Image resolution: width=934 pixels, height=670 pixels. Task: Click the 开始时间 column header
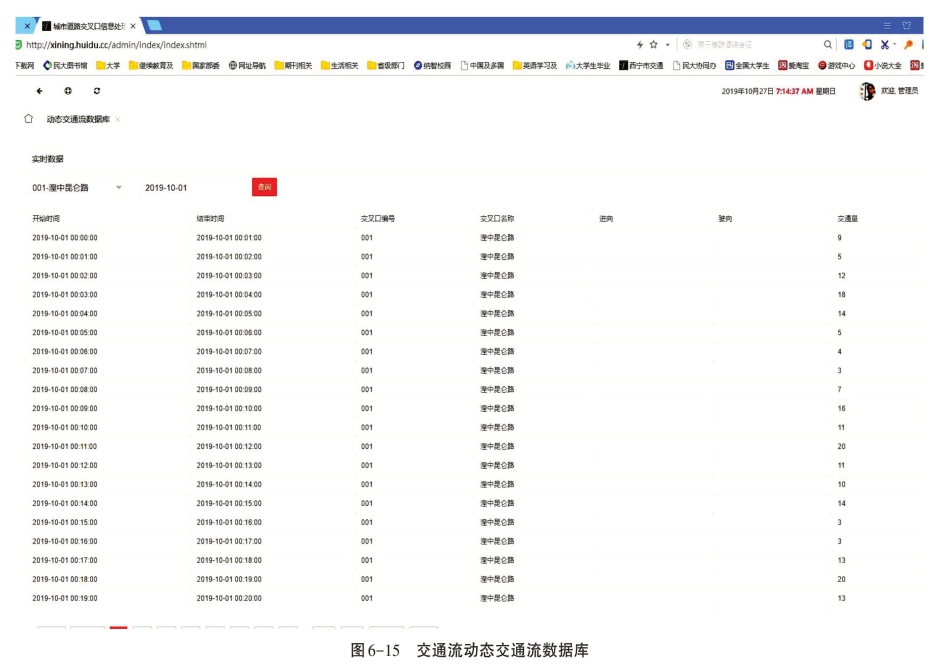46,219
